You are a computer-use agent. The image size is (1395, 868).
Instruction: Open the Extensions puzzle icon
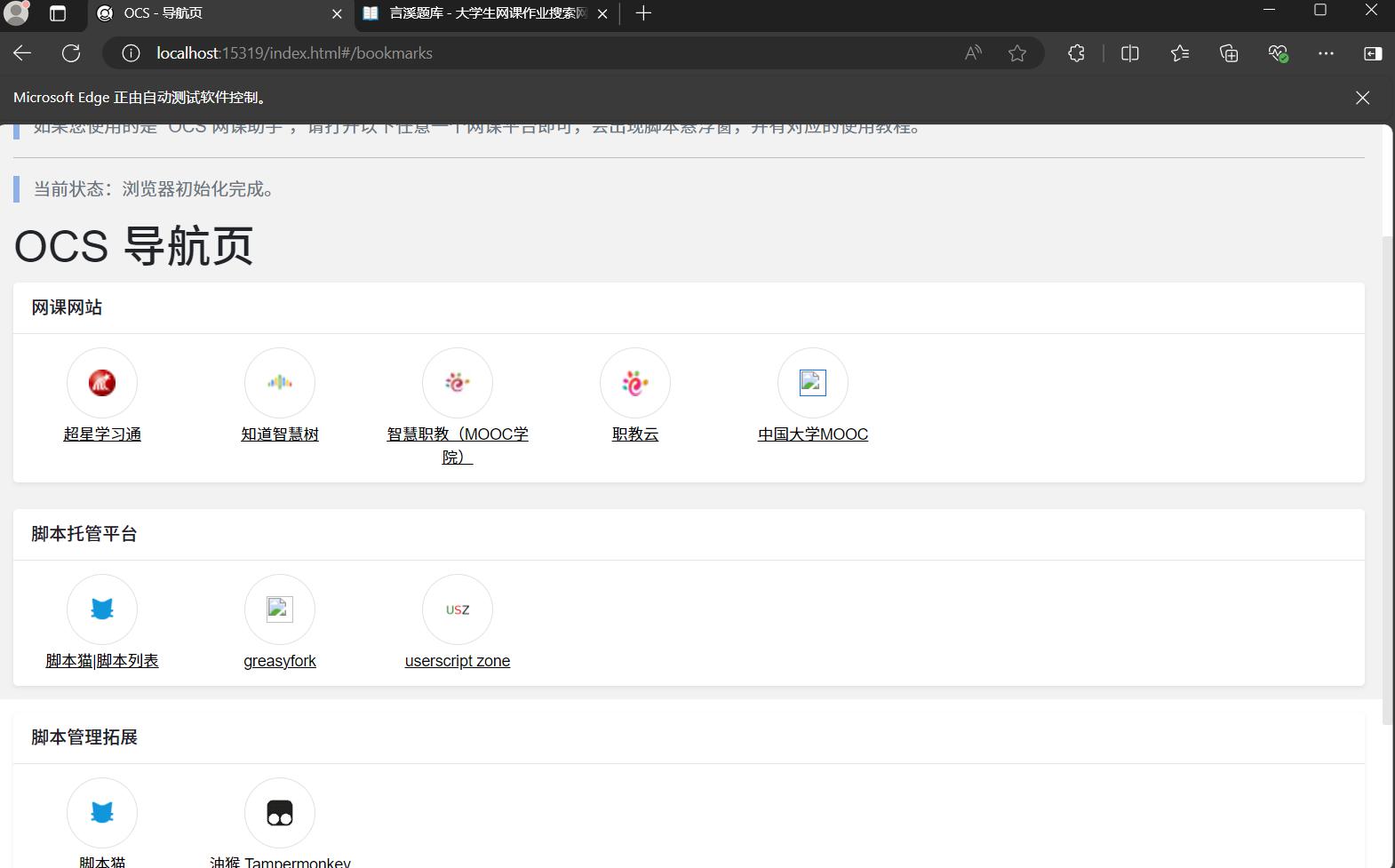tap(1076, 53)
